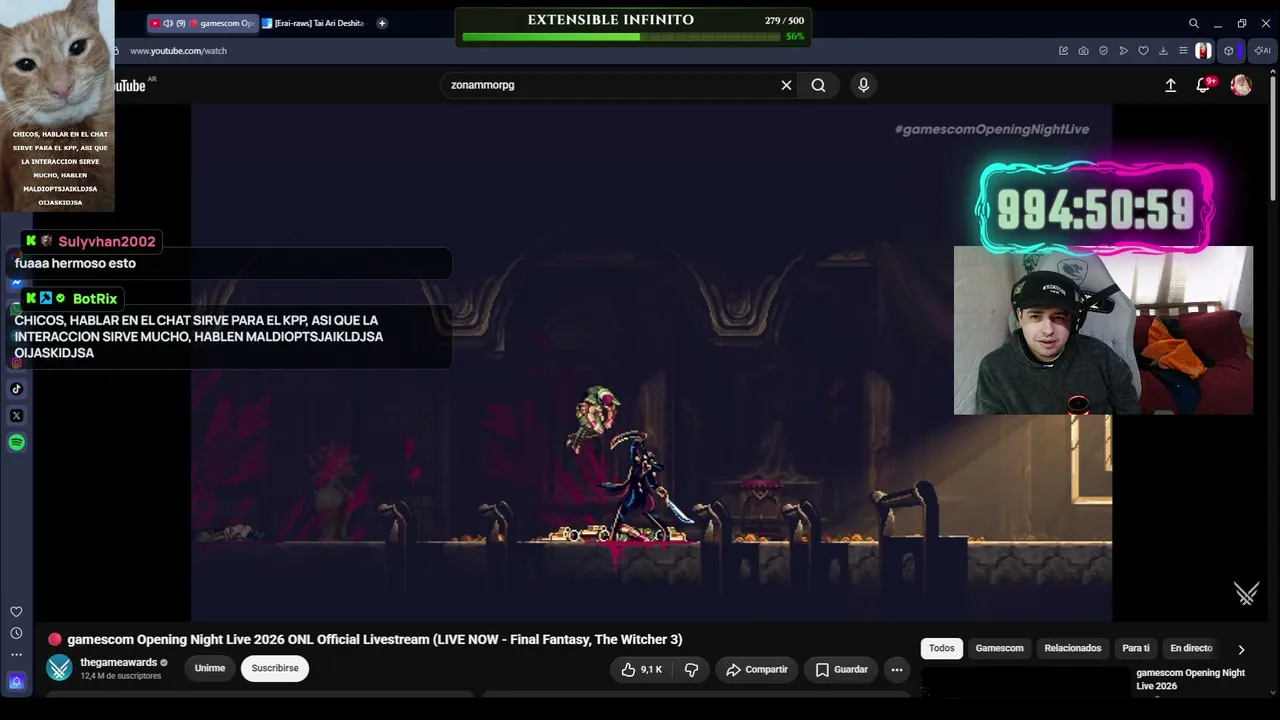Open thegameawards channel link
The image size is (1280, 720).
[118, 663]
